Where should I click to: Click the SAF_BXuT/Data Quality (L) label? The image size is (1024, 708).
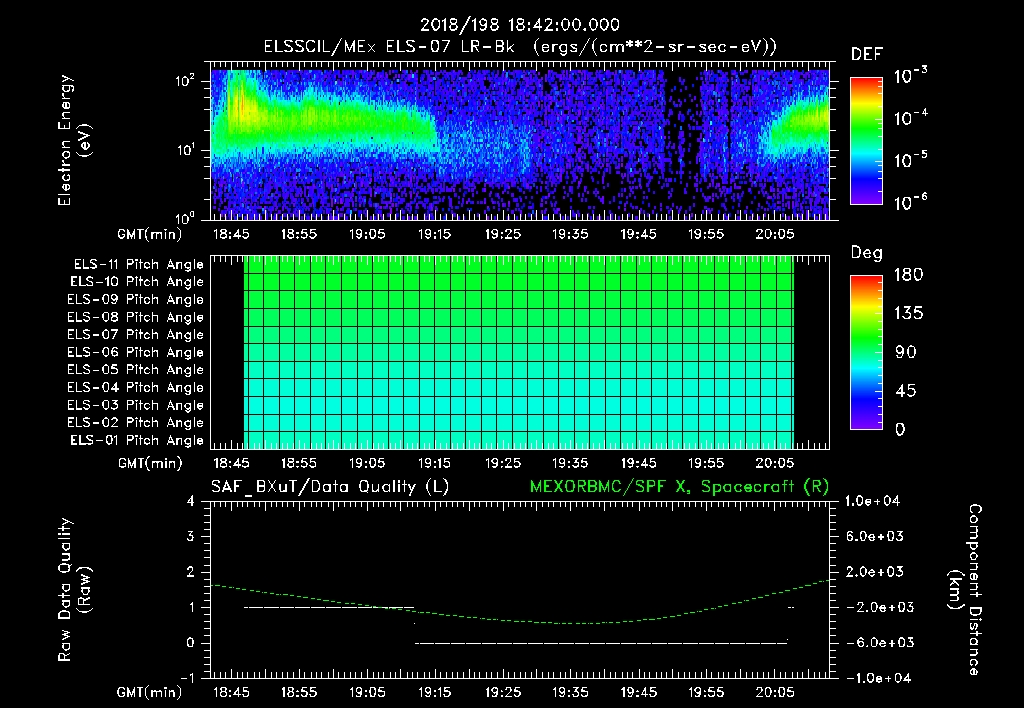pos(330,487)
